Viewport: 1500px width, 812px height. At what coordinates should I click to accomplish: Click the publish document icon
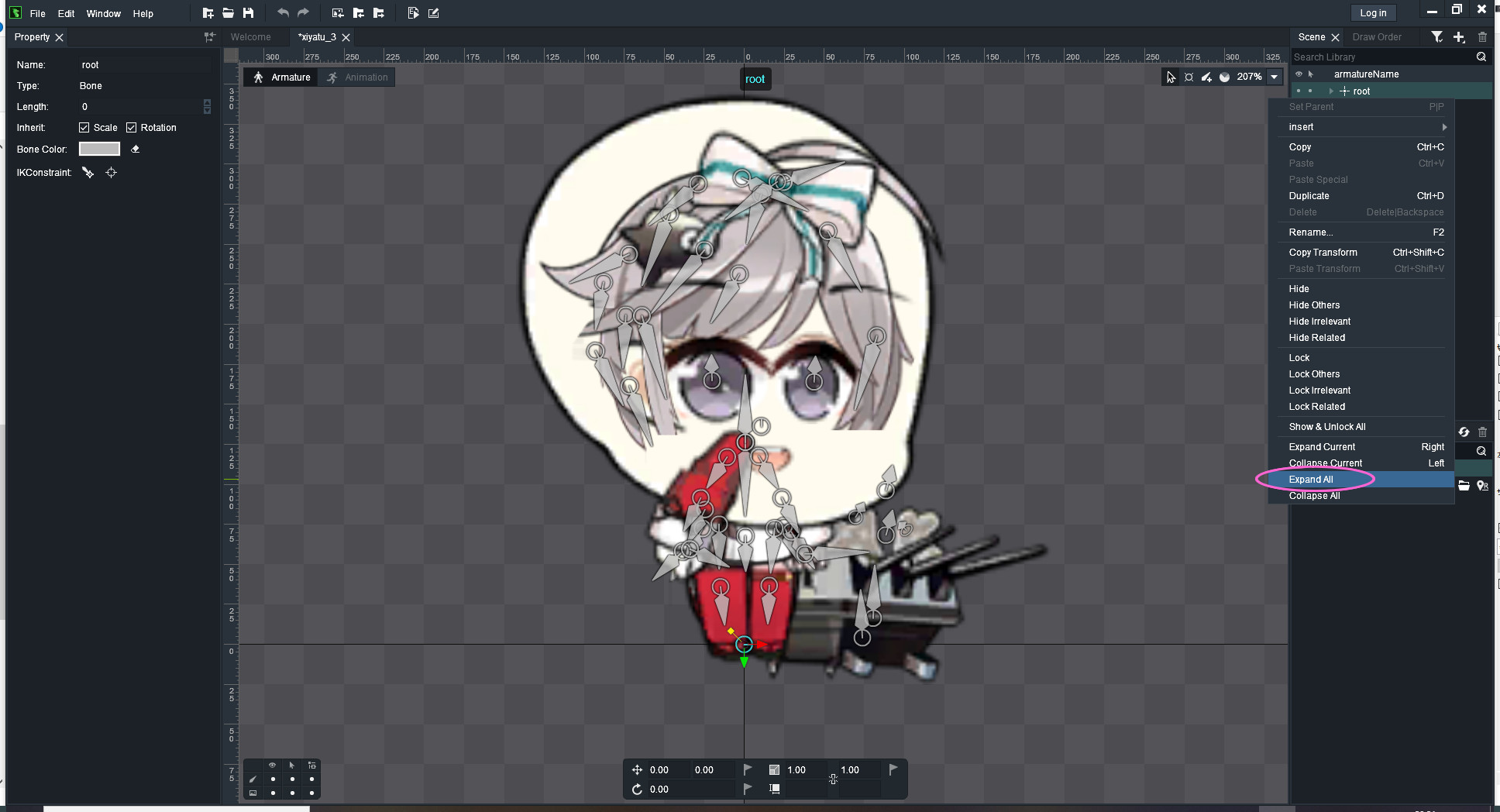413,13
